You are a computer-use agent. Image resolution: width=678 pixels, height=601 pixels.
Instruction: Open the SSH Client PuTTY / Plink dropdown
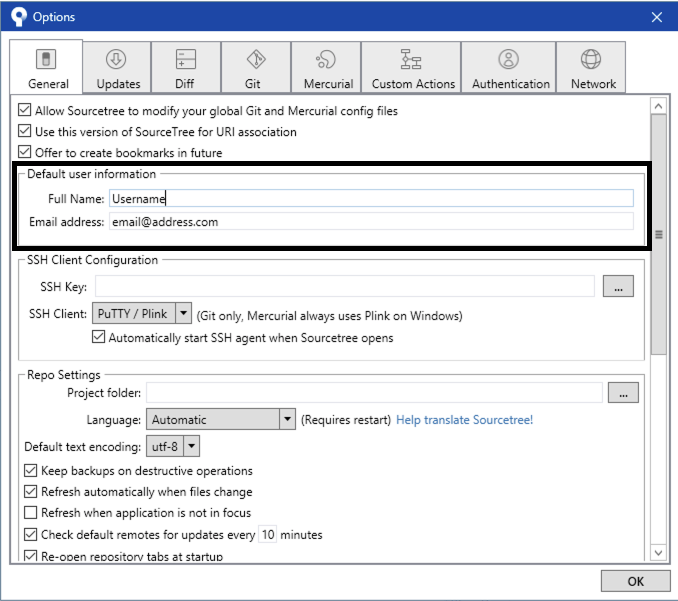142,313
